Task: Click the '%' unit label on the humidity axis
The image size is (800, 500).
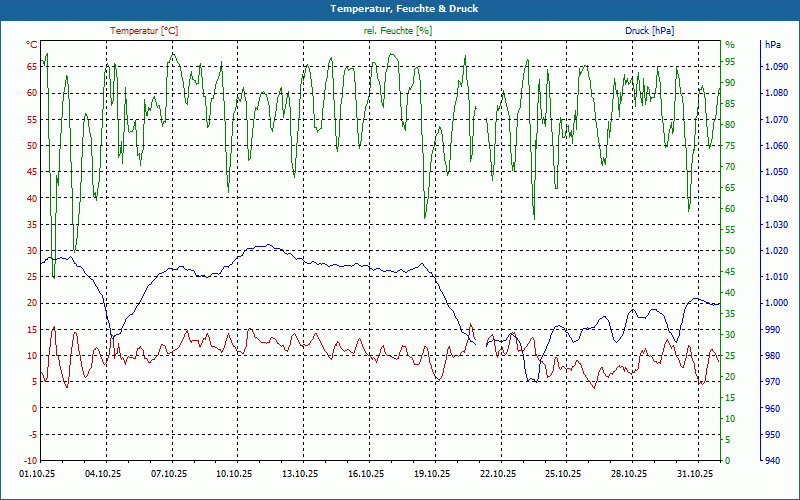Action: (x=730, y=45)
